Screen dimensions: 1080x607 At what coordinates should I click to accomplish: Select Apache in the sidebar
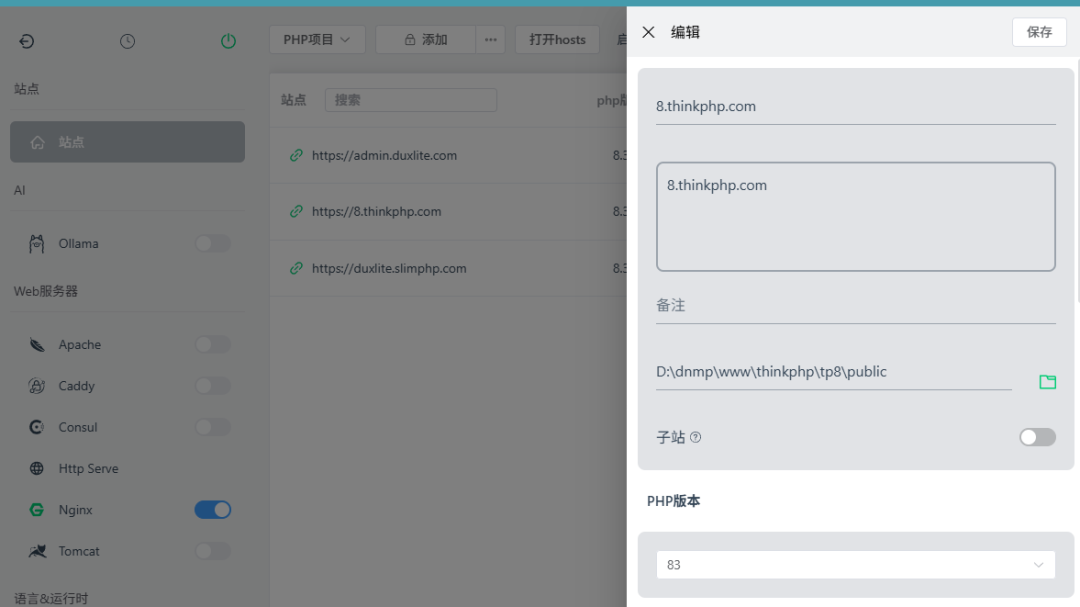pos(80,344)
